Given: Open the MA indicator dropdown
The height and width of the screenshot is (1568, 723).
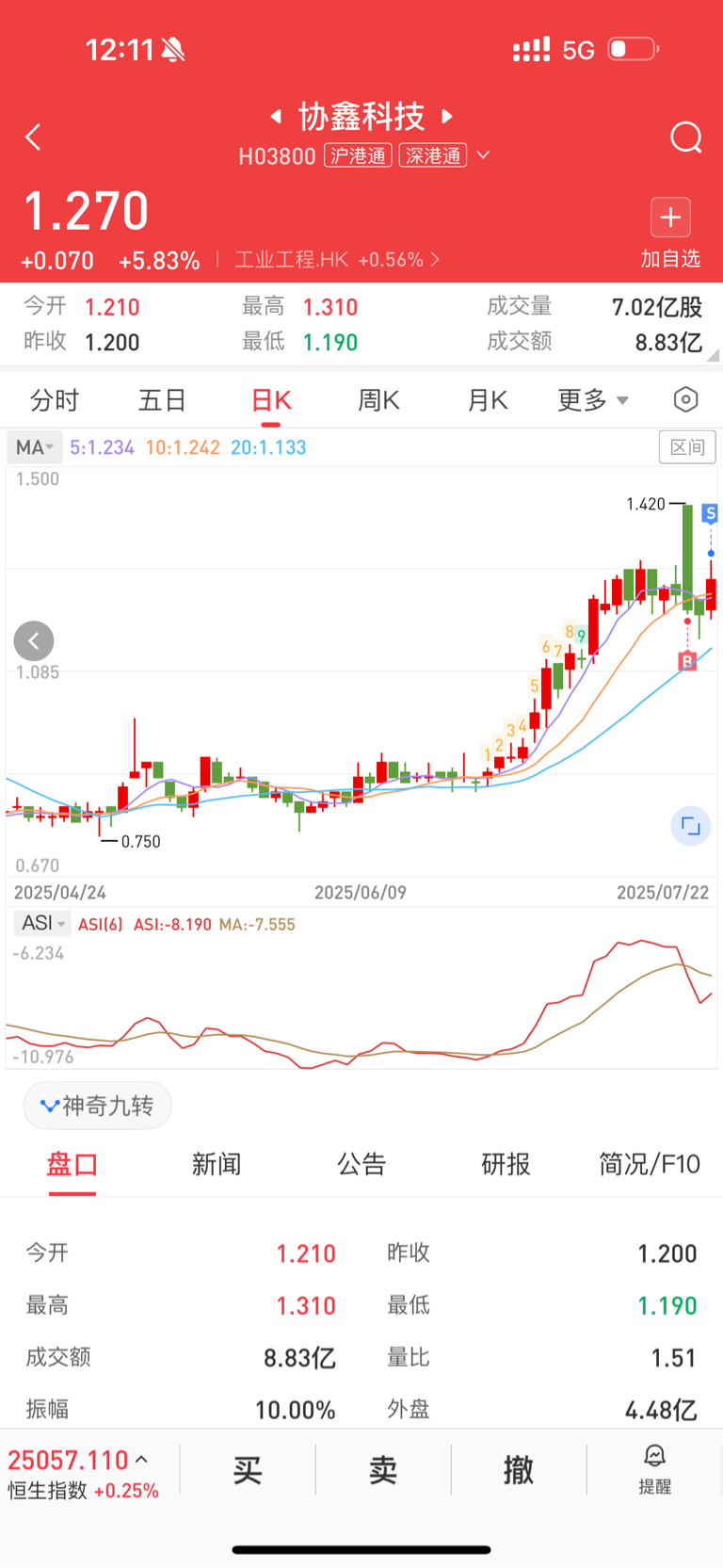Looking at the screenshot, I should [35, 447].
